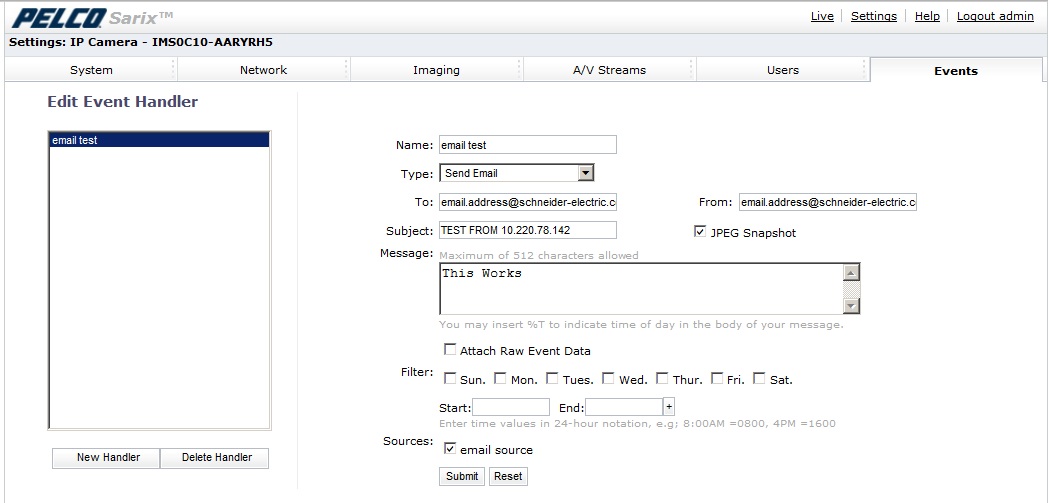Viewport: 1048px width, 503px height.
Task: Click the New Handler button
Action: [x=108, y=457]
